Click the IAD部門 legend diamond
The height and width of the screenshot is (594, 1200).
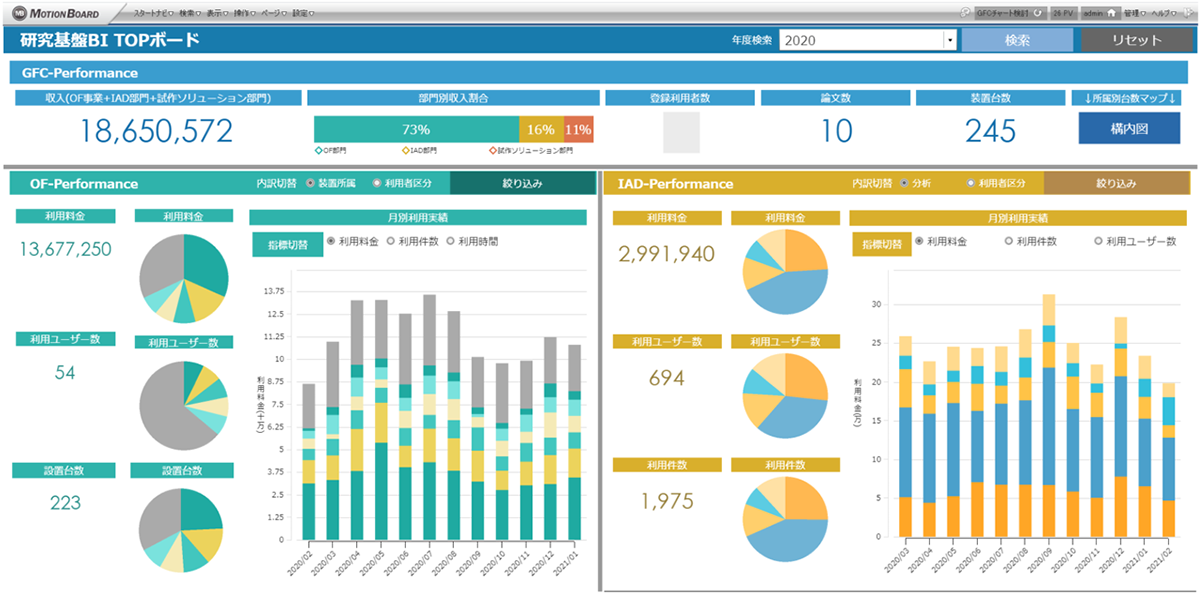point(407,150)
